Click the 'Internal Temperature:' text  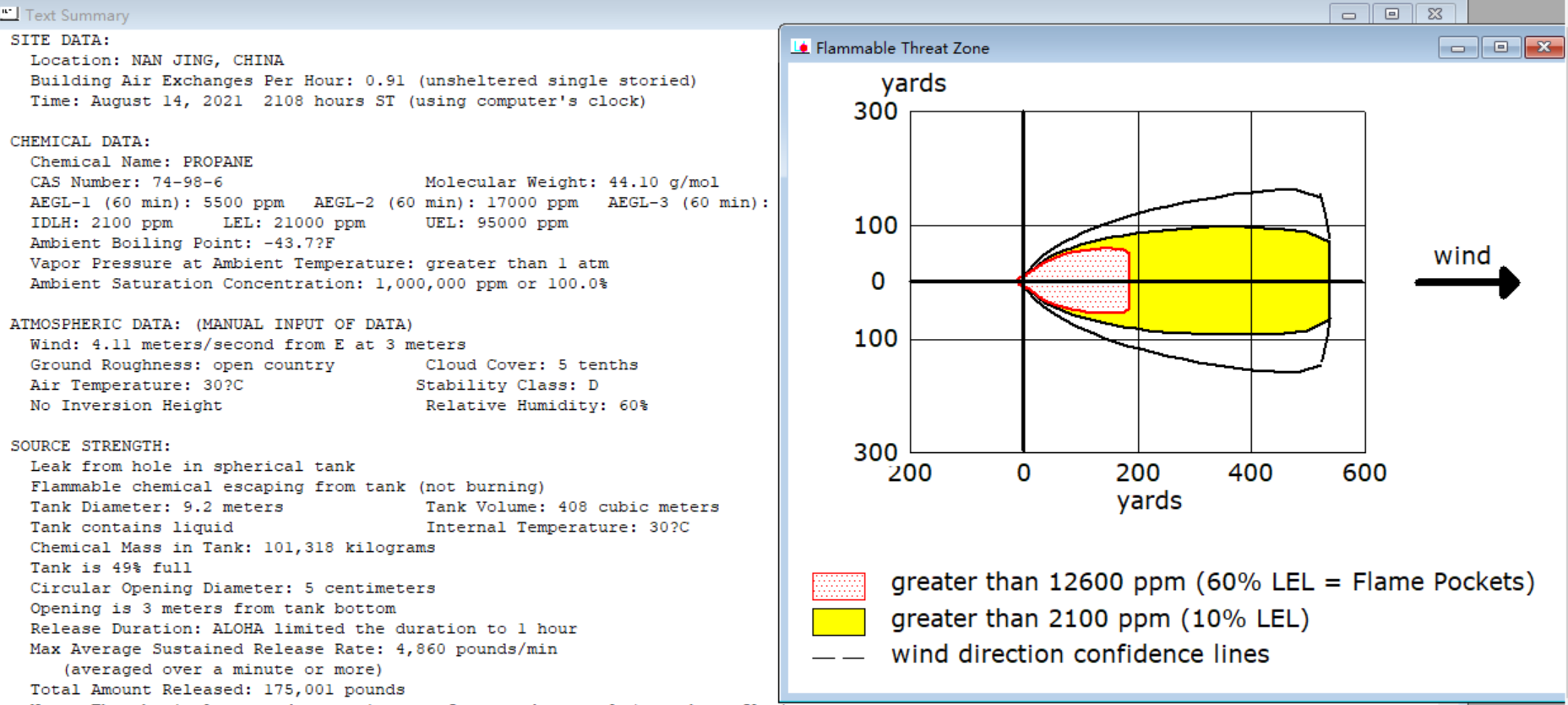coord(558,527)
